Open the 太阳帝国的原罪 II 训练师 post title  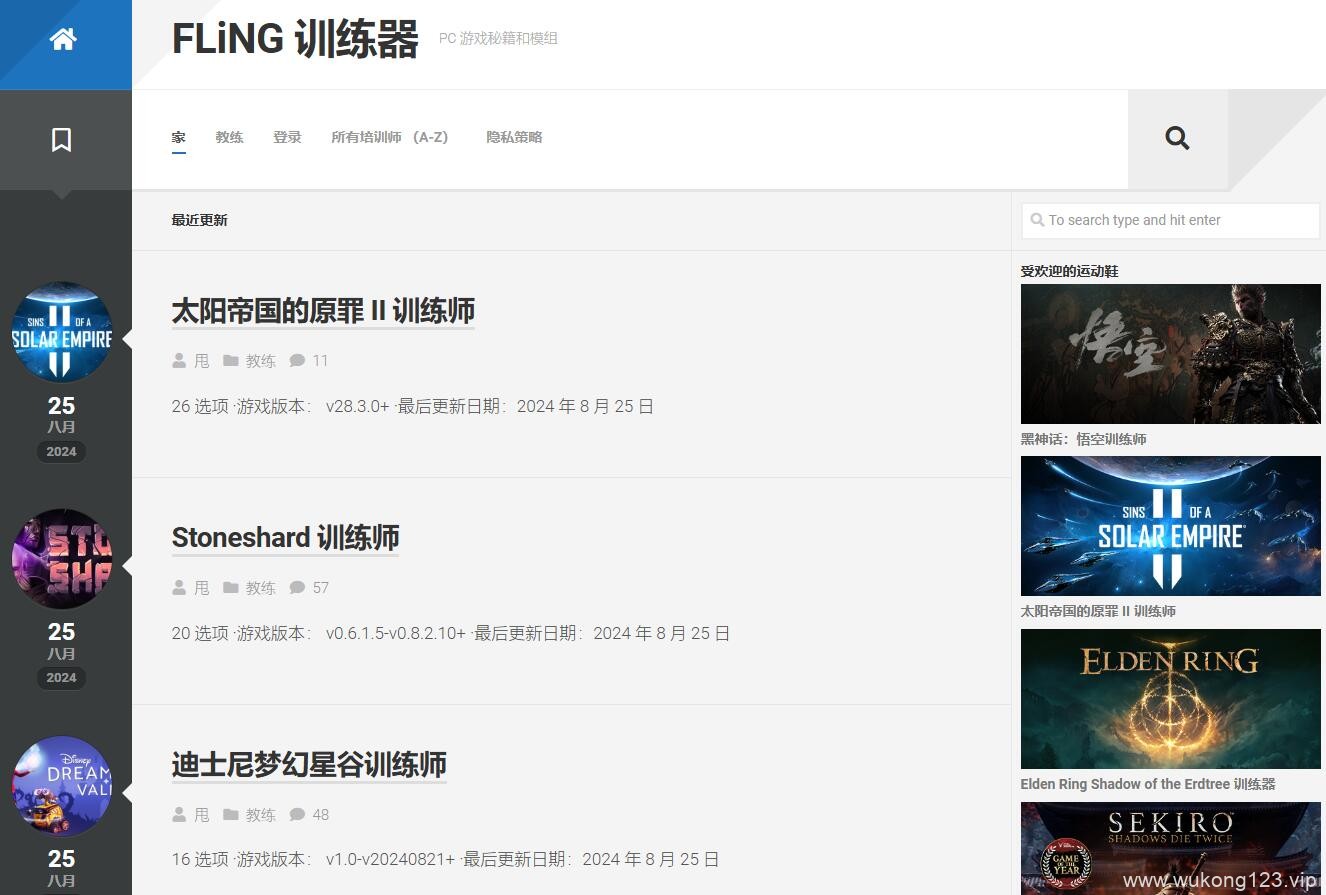coord(323,311)
